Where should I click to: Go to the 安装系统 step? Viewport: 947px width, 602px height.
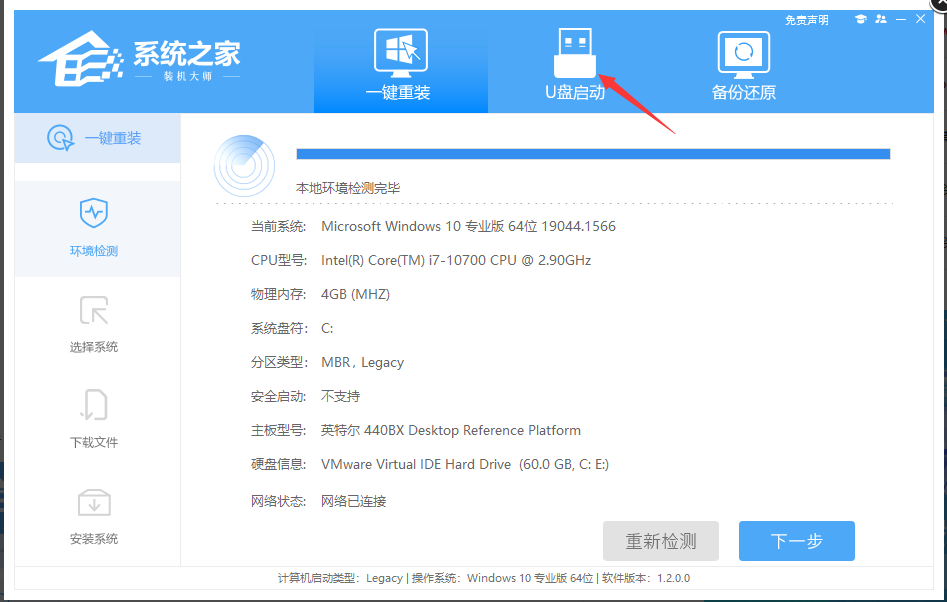pyautogui.click(x=94, y=516)
